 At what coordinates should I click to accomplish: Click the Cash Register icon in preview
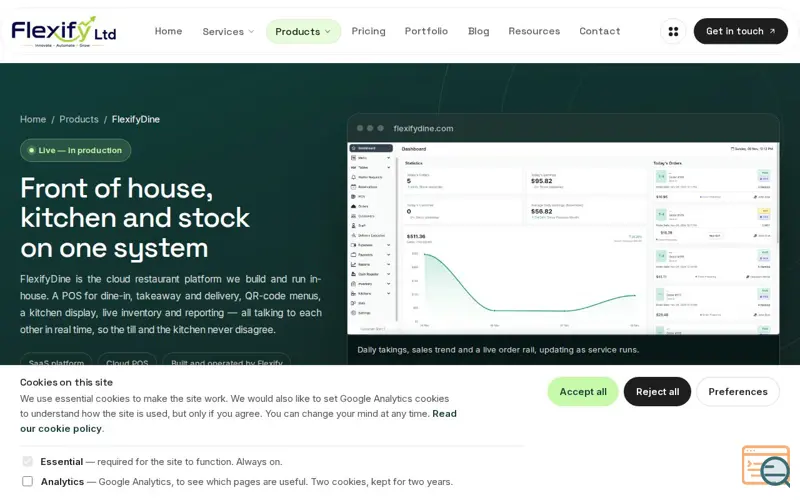point(354,274)
